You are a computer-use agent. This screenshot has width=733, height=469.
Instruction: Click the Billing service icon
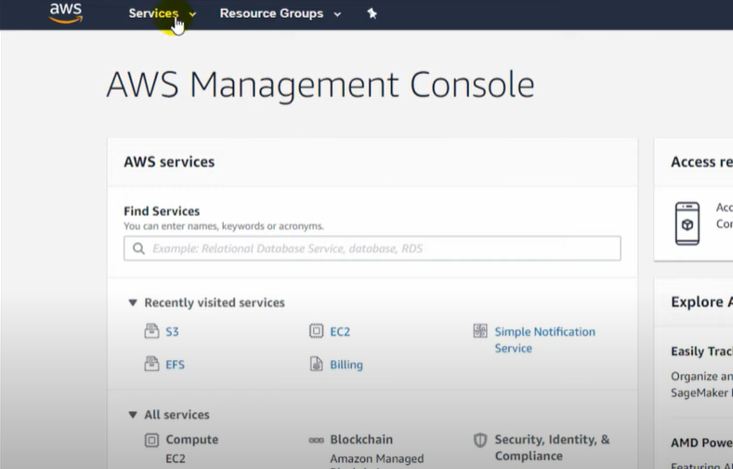[316, 364]
